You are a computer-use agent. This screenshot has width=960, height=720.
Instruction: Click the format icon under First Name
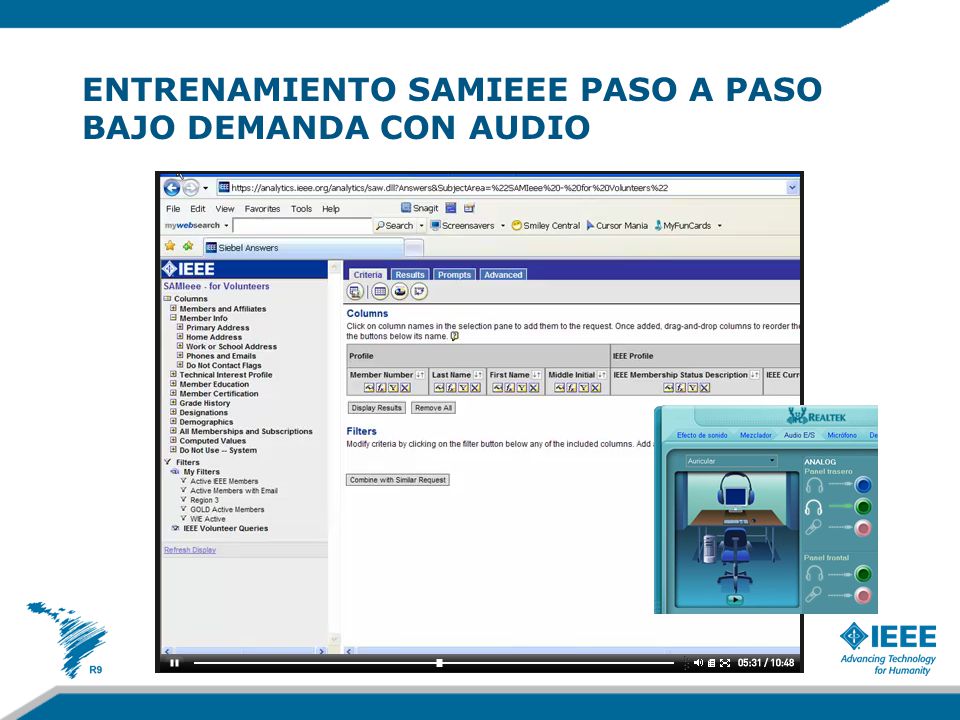click(x=498, y=388)
